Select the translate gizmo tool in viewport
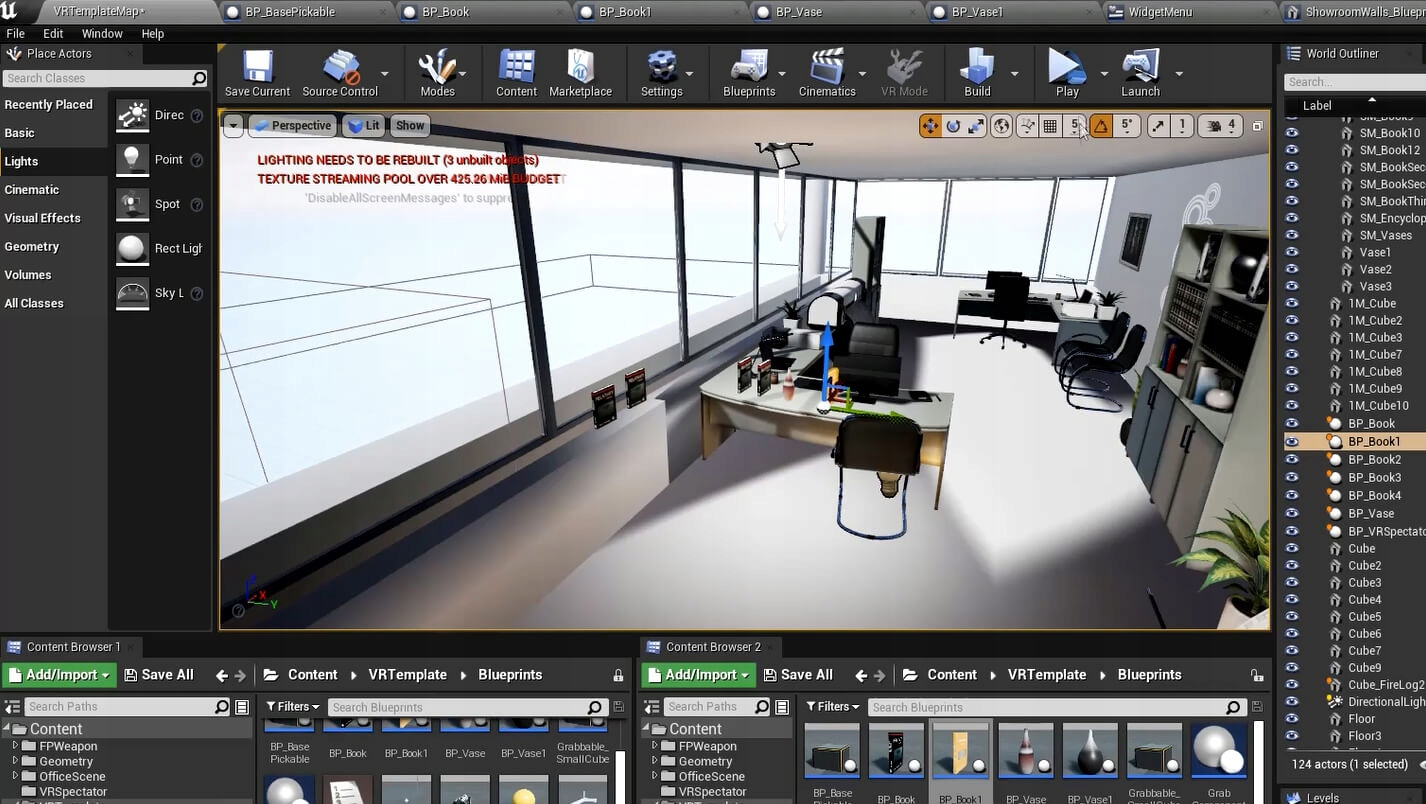 pyautogui.click(x=930, y=126)
